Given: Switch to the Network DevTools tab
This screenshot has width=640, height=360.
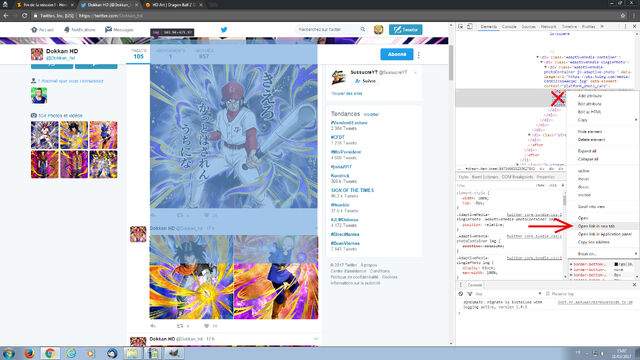Looking at the screenshot, I should pos(548,27).
